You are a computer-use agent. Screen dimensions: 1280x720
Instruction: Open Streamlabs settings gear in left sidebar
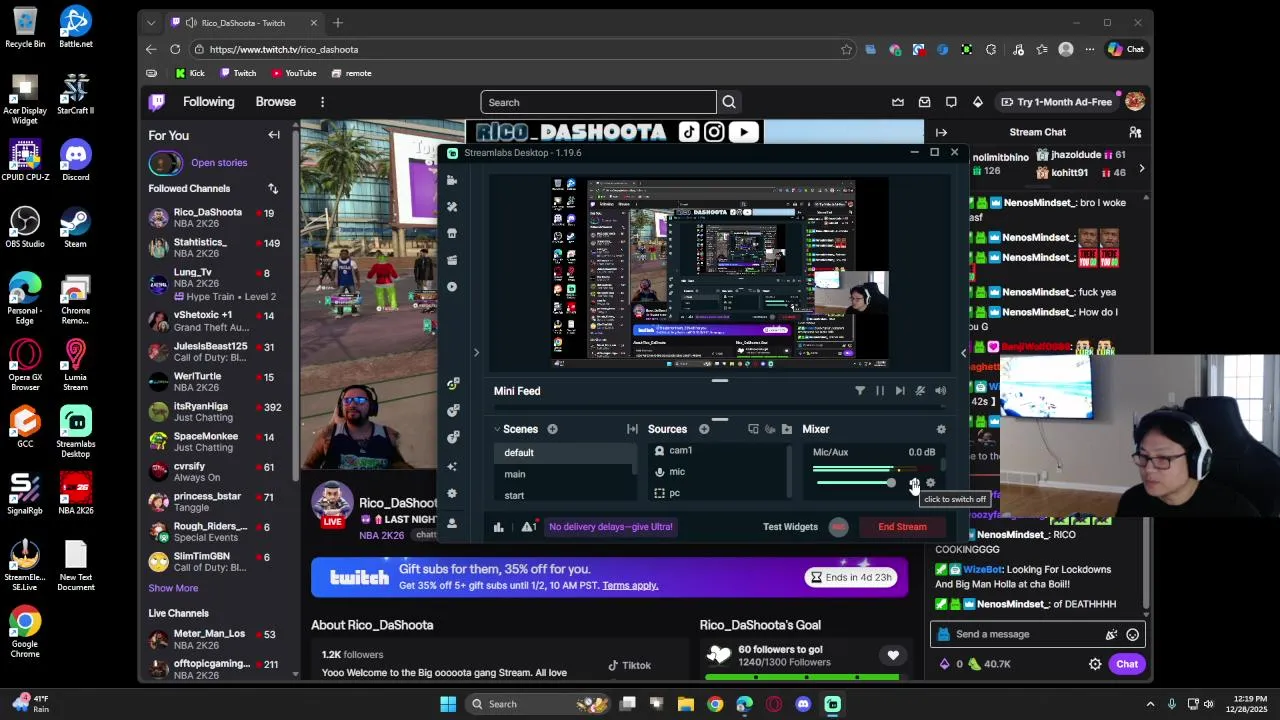[x=452, y=494]
